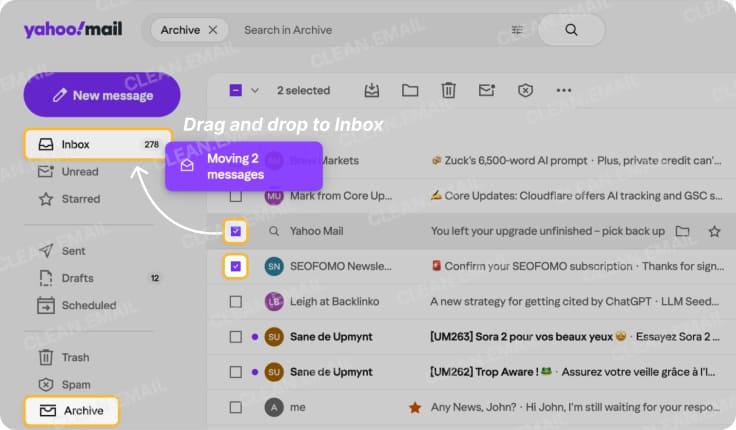Click the Spam shield sidebar icon

(46, 384)
